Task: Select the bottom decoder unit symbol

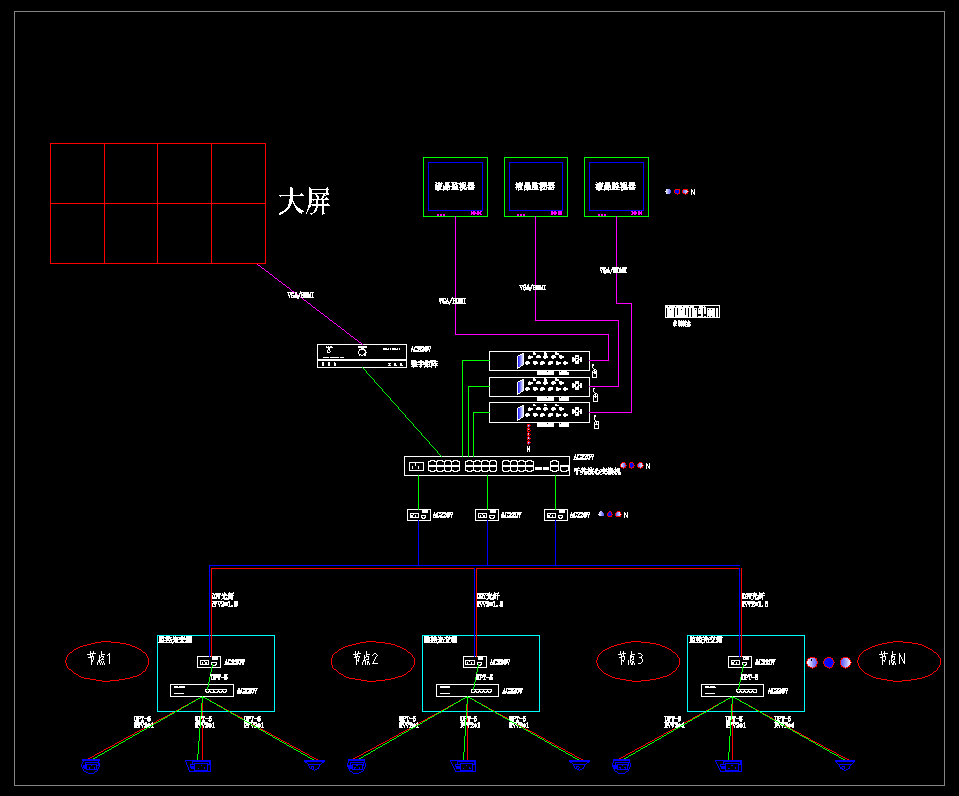Action: pos(539,412)
